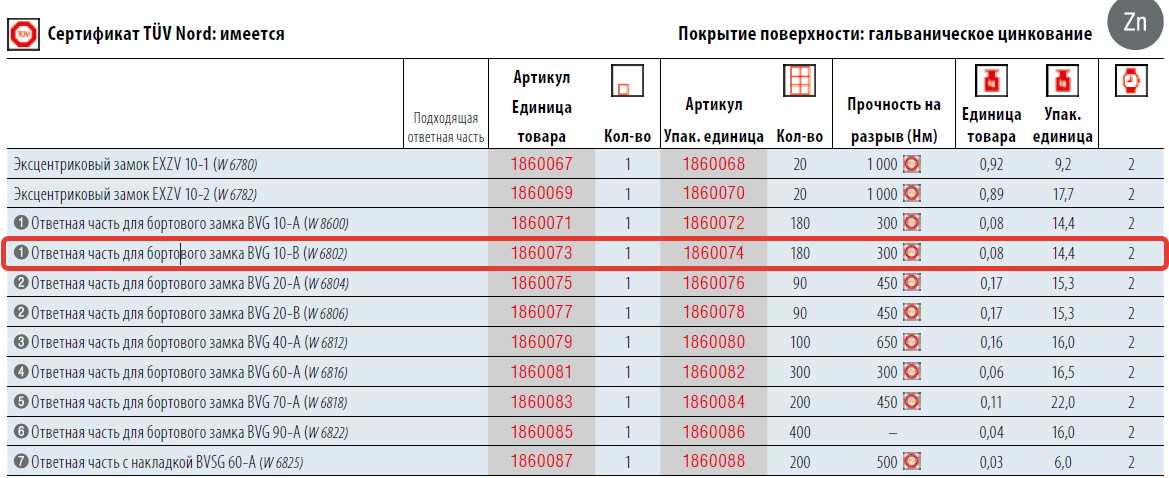Select article number 1860084
1169x478 pixels.
(x=713, y=402)
